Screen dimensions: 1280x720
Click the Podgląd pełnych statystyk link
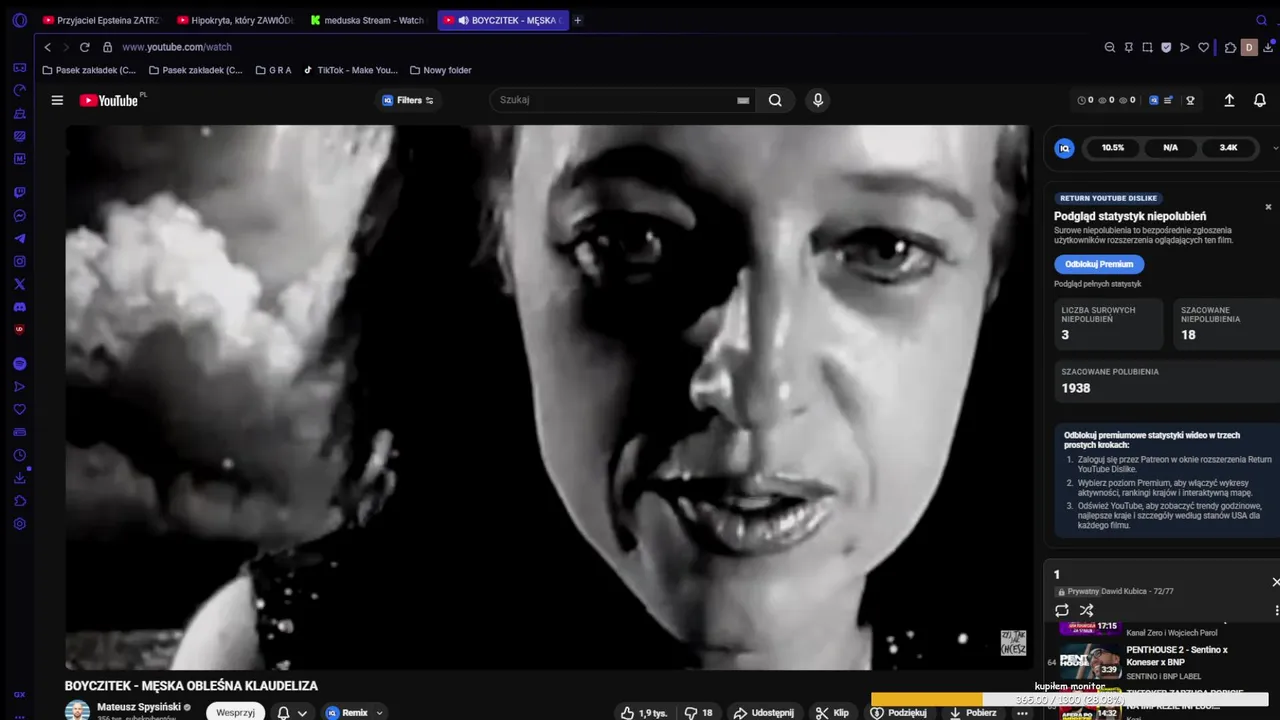click(1097, 284)
